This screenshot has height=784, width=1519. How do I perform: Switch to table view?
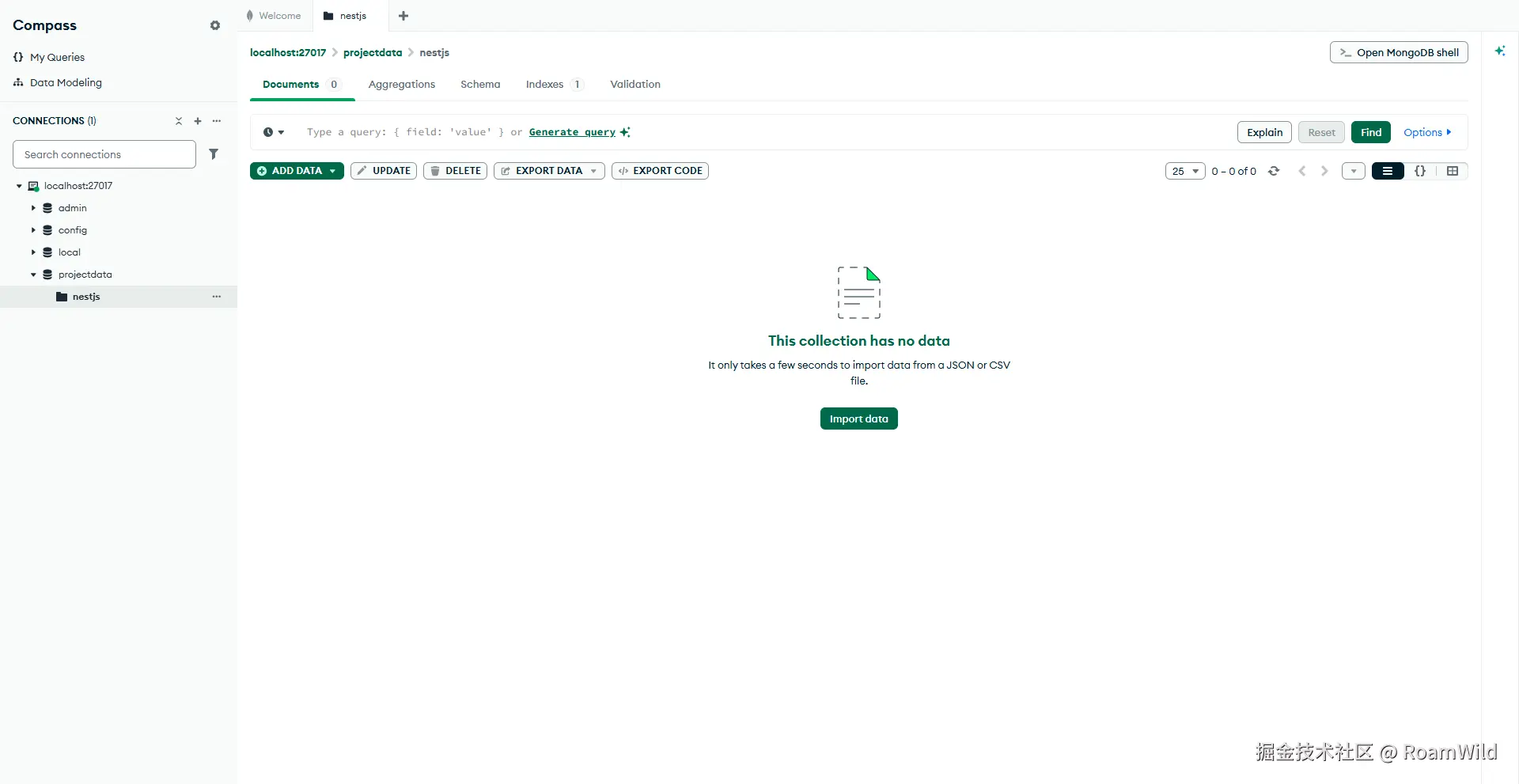click(1453, 171)
